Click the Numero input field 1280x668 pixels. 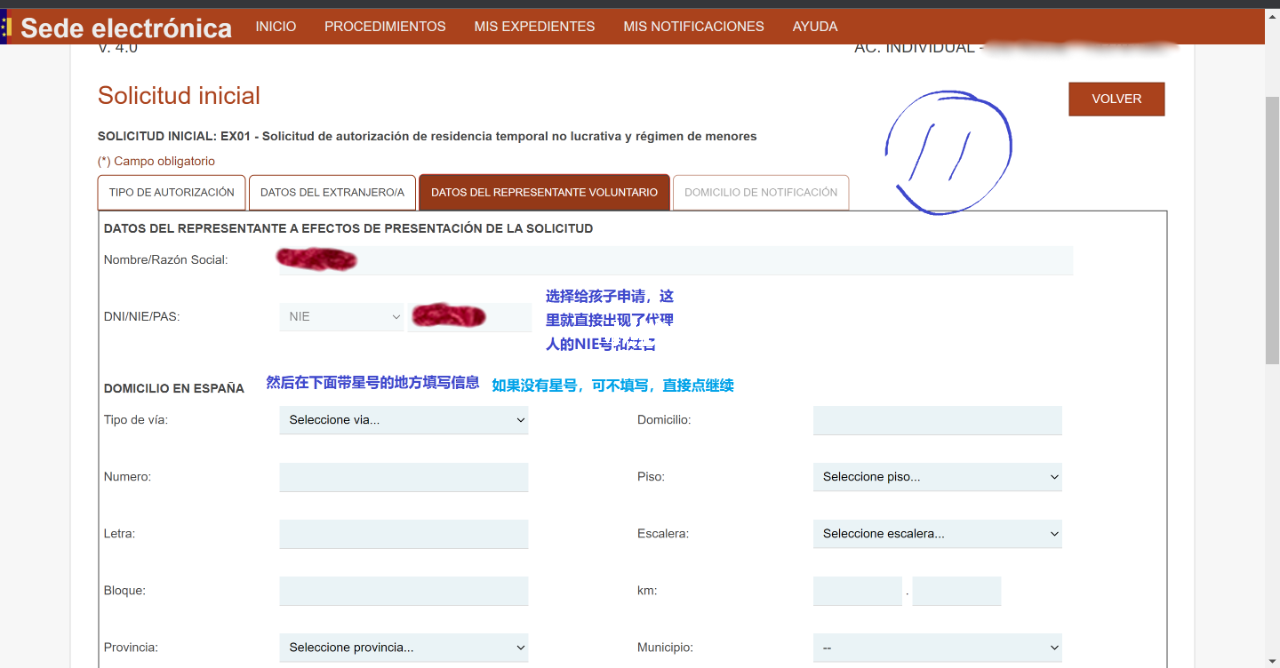[x=404, y=477]
